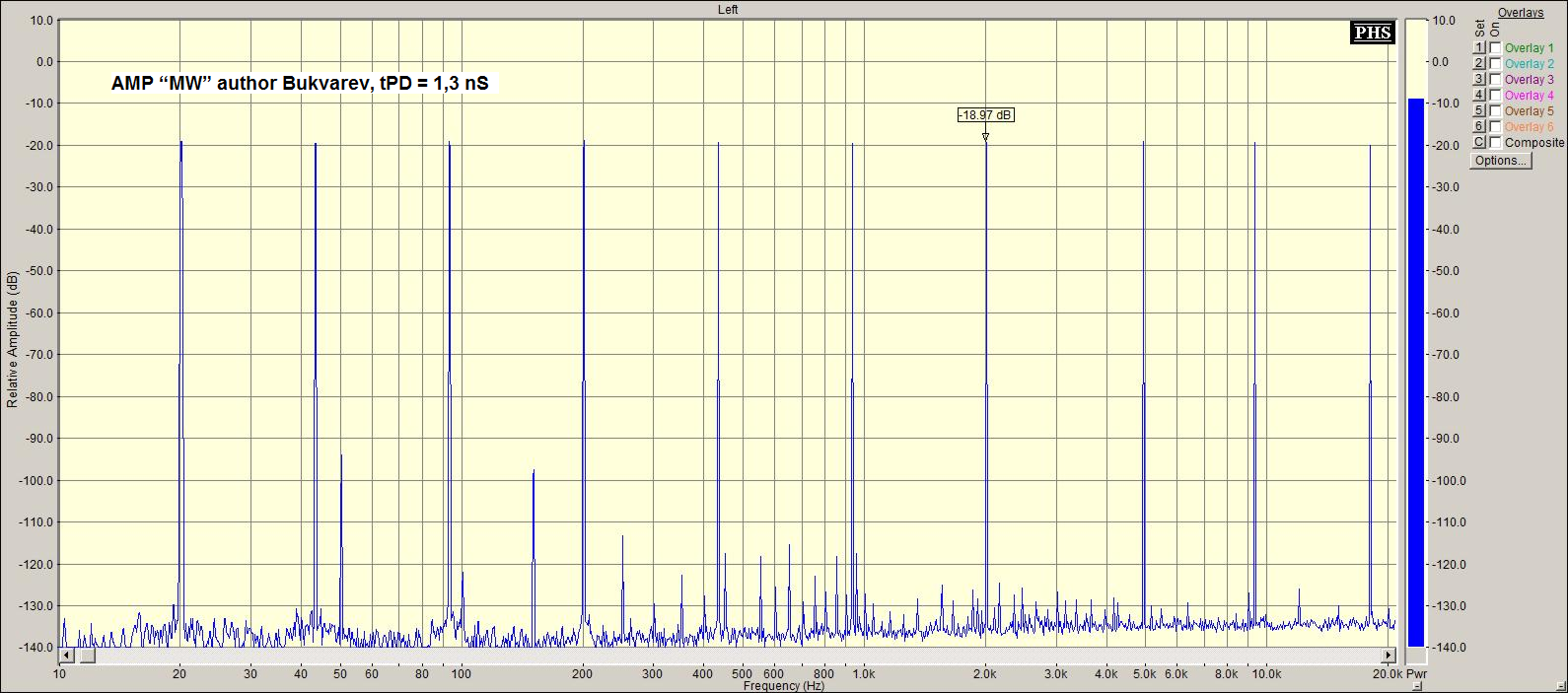Click the Frequency (Hz) axis label
Viewport: 1568px width, 693px height.
point(784,685)
